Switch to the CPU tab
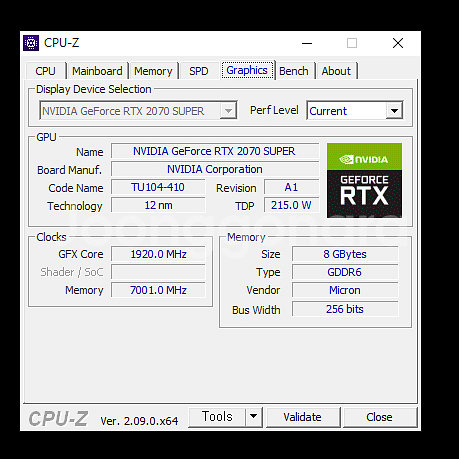This screenshot has height=459, width=459. coord(45,71)
